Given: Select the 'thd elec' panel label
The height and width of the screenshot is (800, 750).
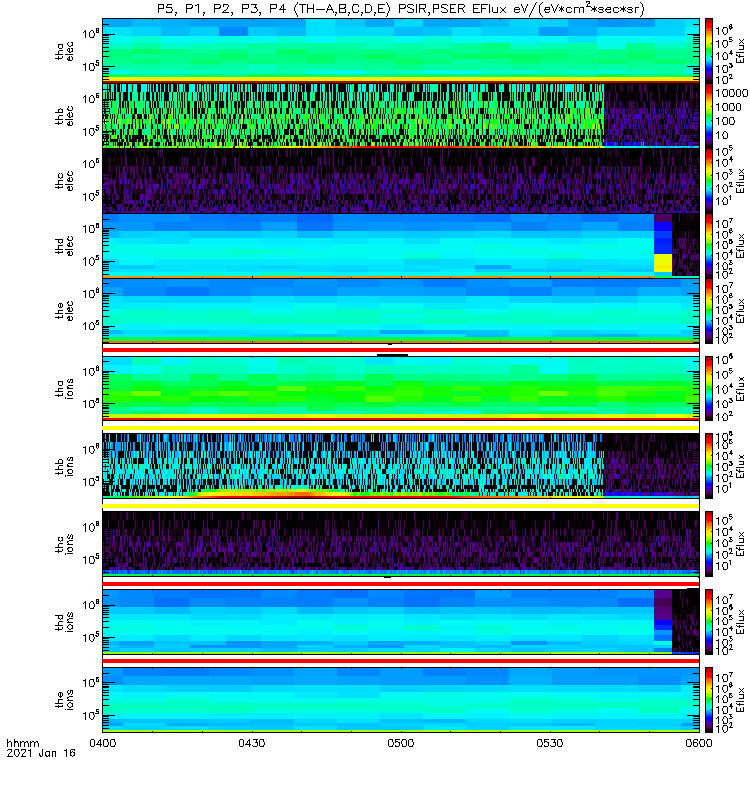Looking at the screenshot, I should point(64,245).
